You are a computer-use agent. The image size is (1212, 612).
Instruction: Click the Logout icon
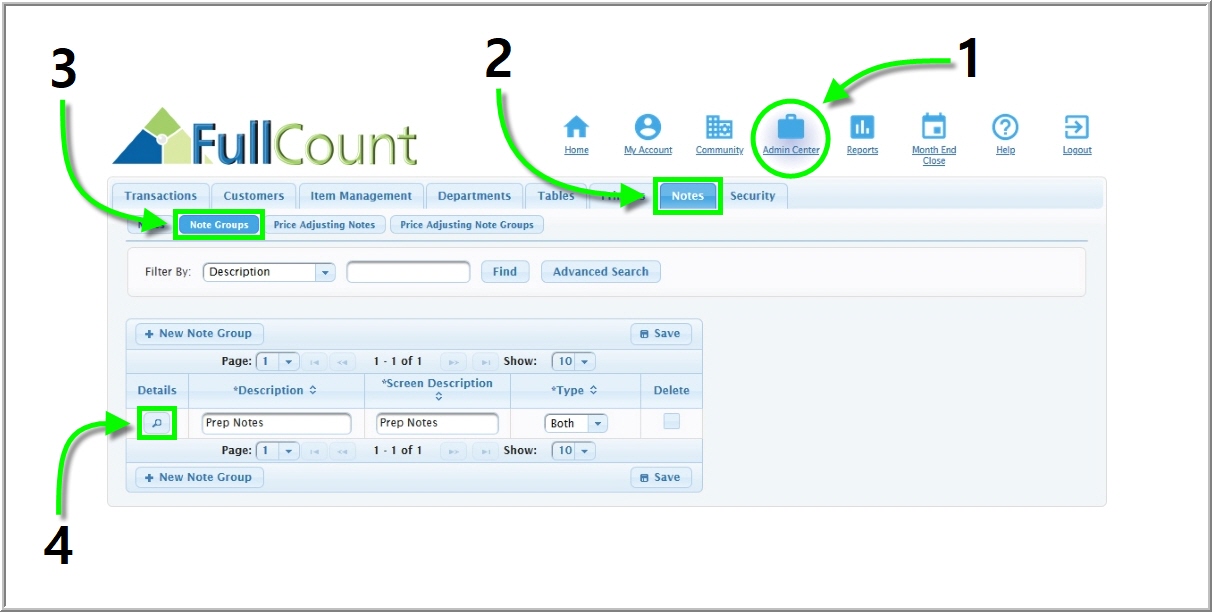[x=1077, y=128]
